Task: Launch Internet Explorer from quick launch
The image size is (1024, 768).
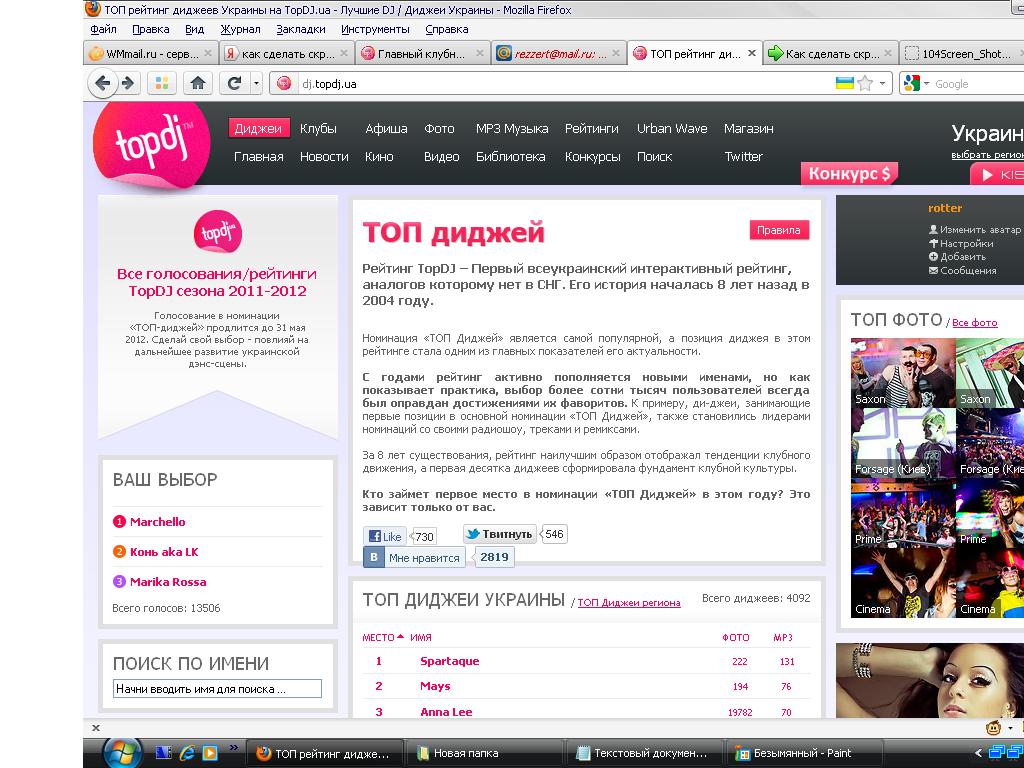Action: click(187, 753)
